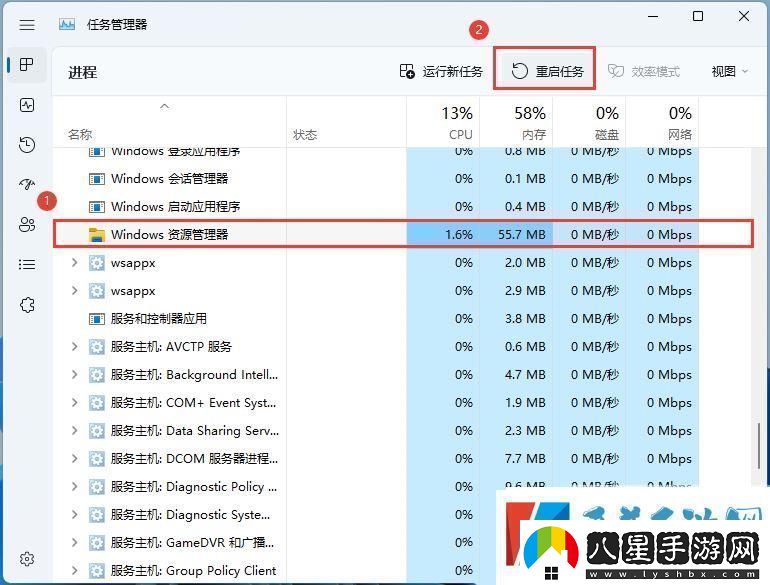Open the App history sidebar icon
Viewport: 770px width, 585px height.
point(27,144)
